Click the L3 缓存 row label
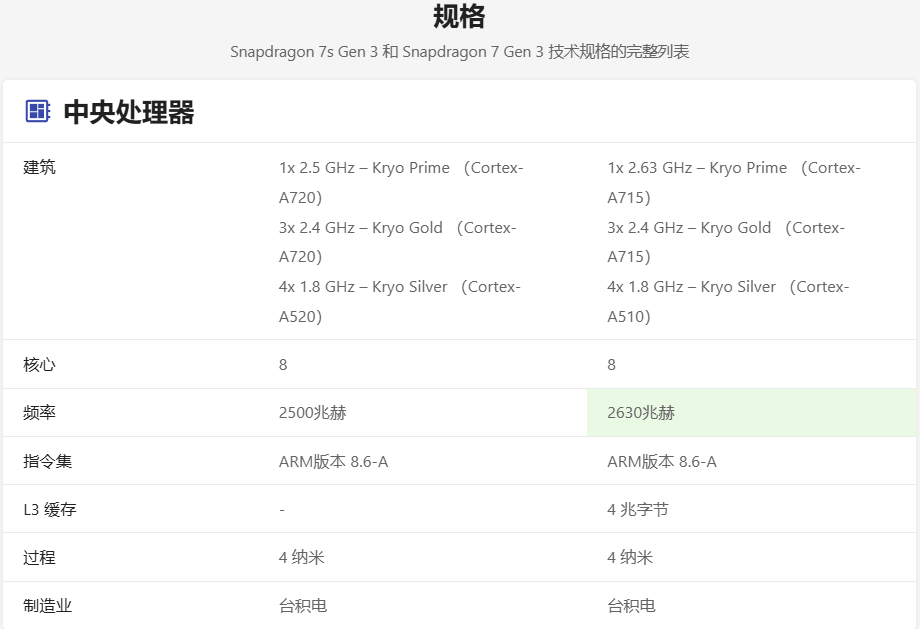920x629 pixels. 50,509
